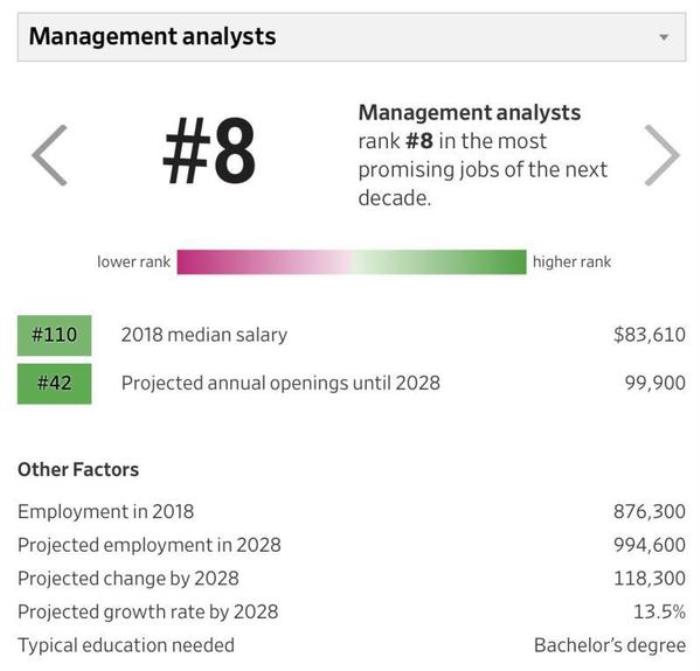Click the 13.5% projected growth rate value

click(x=660, y=611)
